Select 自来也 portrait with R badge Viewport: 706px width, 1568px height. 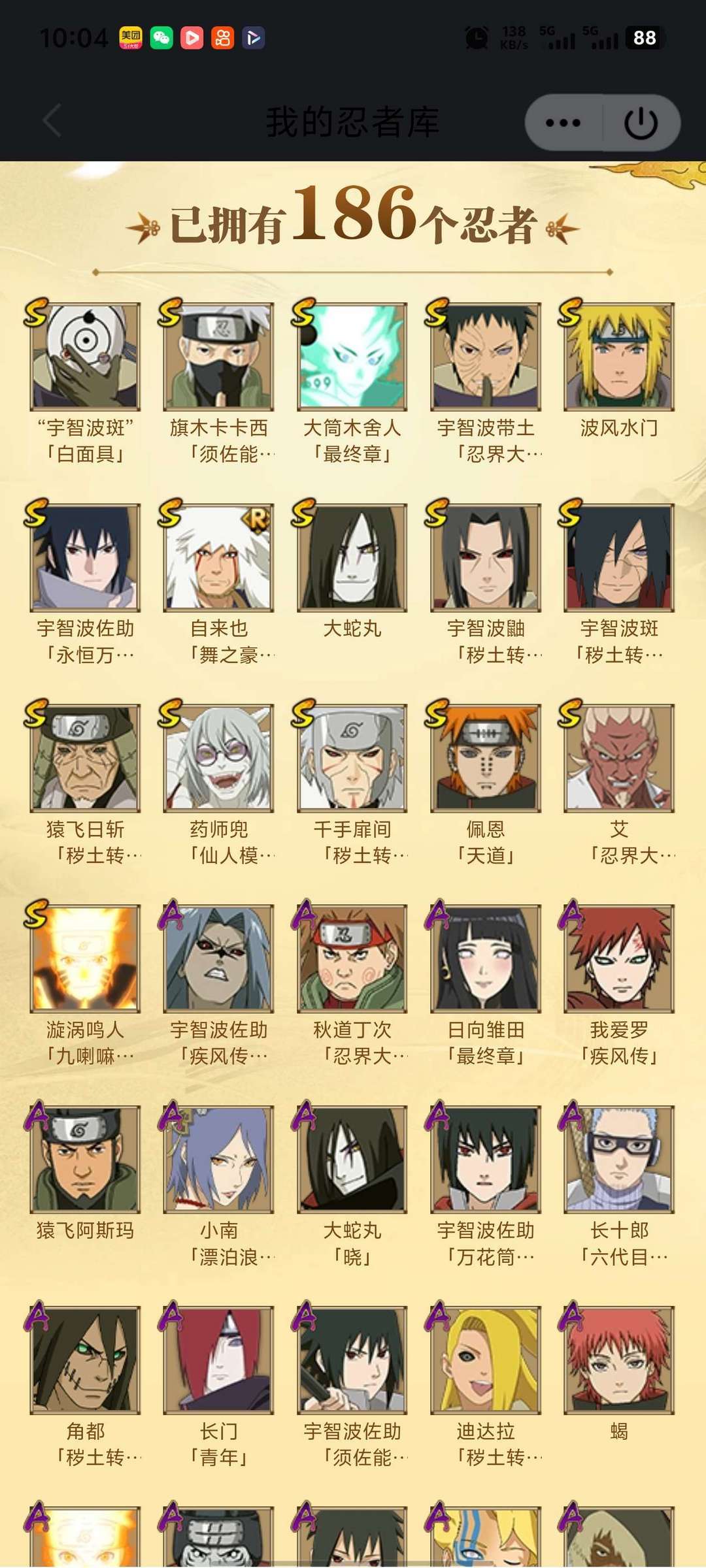point(218,557)
